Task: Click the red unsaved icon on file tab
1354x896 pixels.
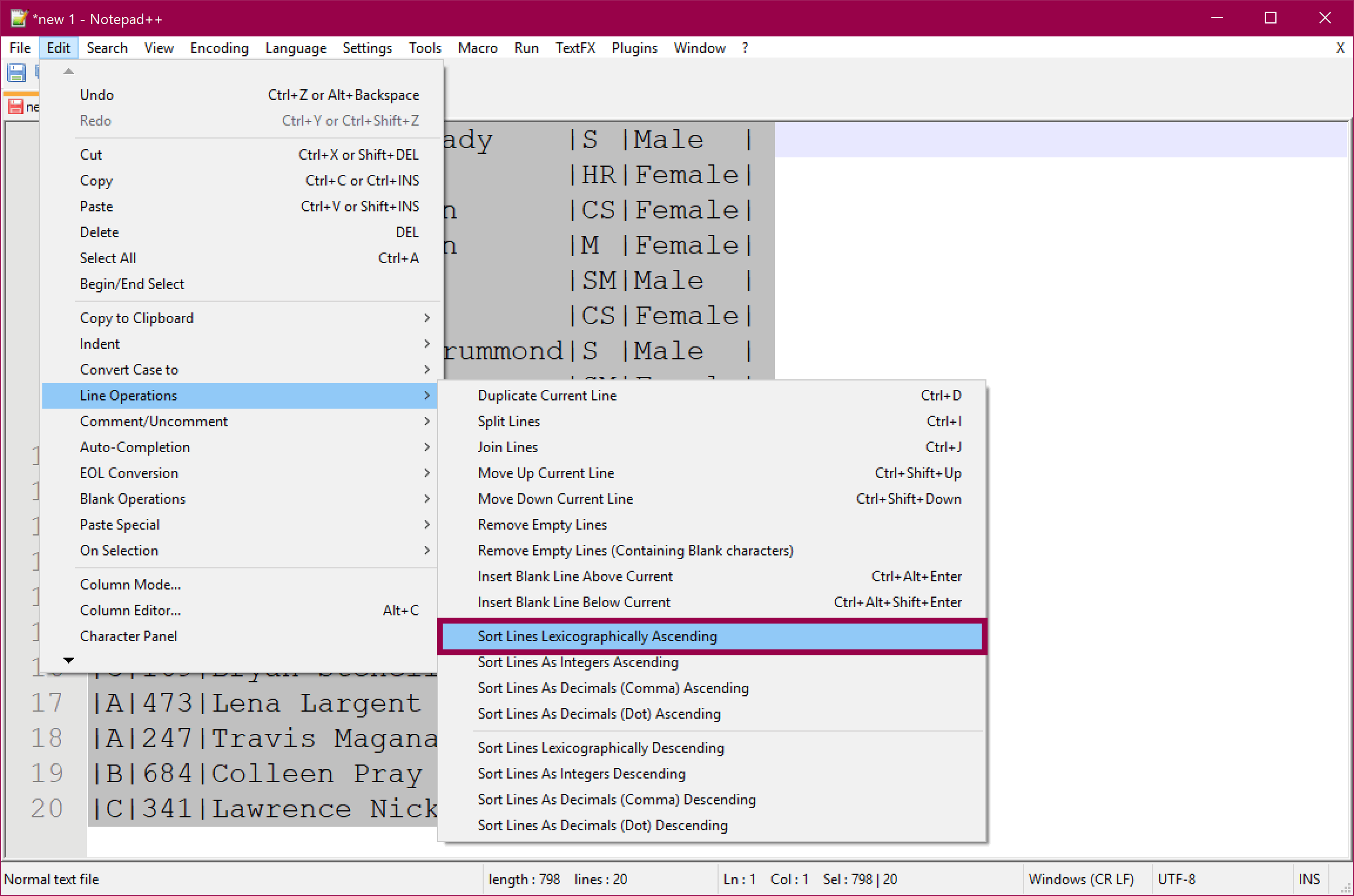Action: (x=15, y=107)
